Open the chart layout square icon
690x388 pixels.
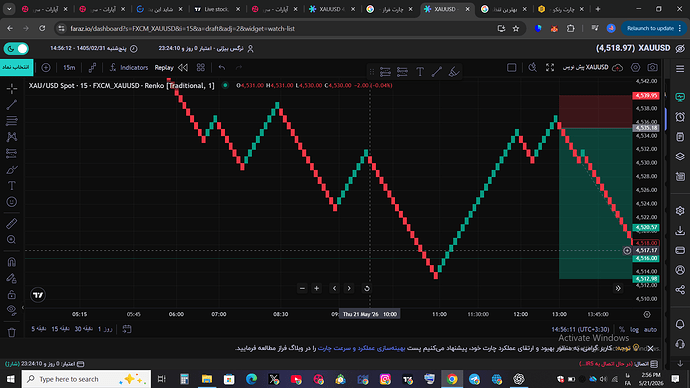tap(511, 68)
